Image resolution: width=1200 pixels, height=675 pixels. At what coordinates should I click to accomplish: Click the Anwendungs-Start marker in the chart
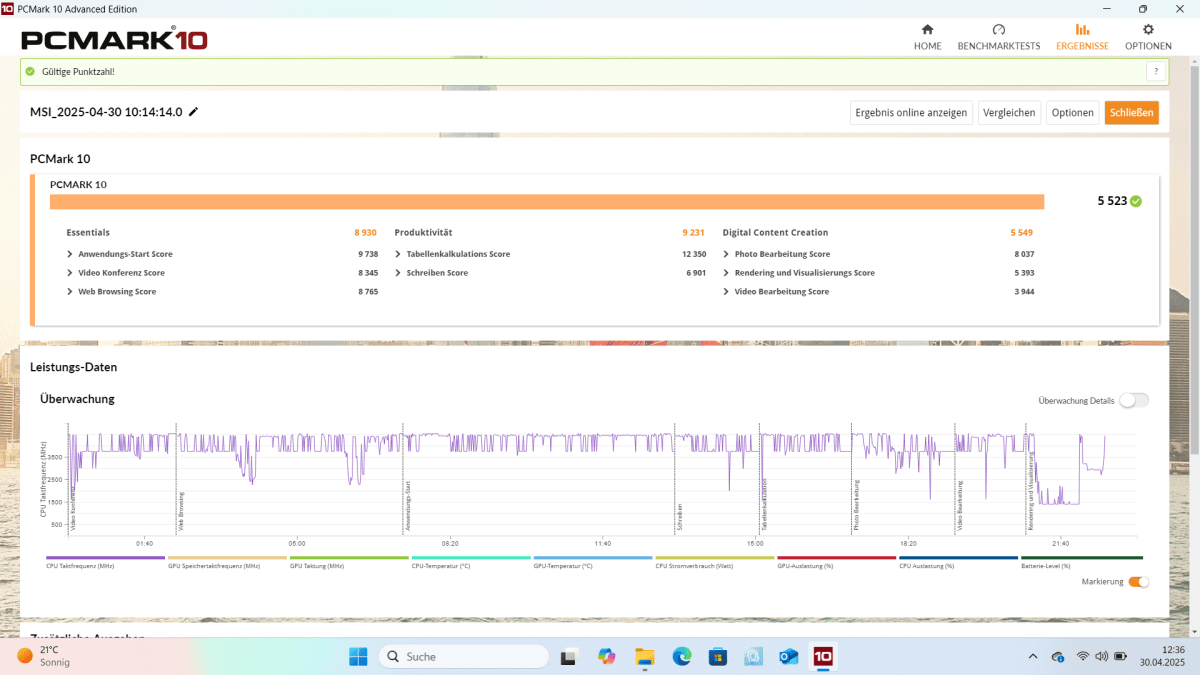(408, 505)
